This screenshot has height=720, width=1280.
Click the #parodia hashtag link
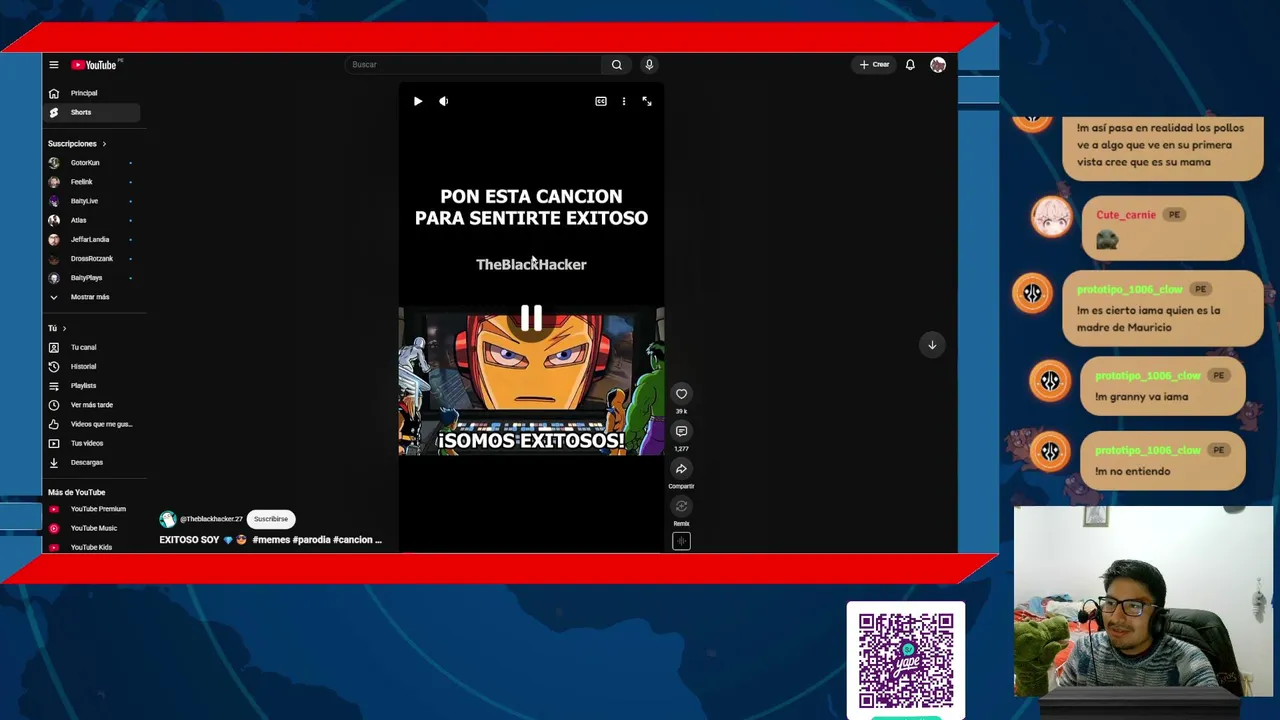point(311,540)
